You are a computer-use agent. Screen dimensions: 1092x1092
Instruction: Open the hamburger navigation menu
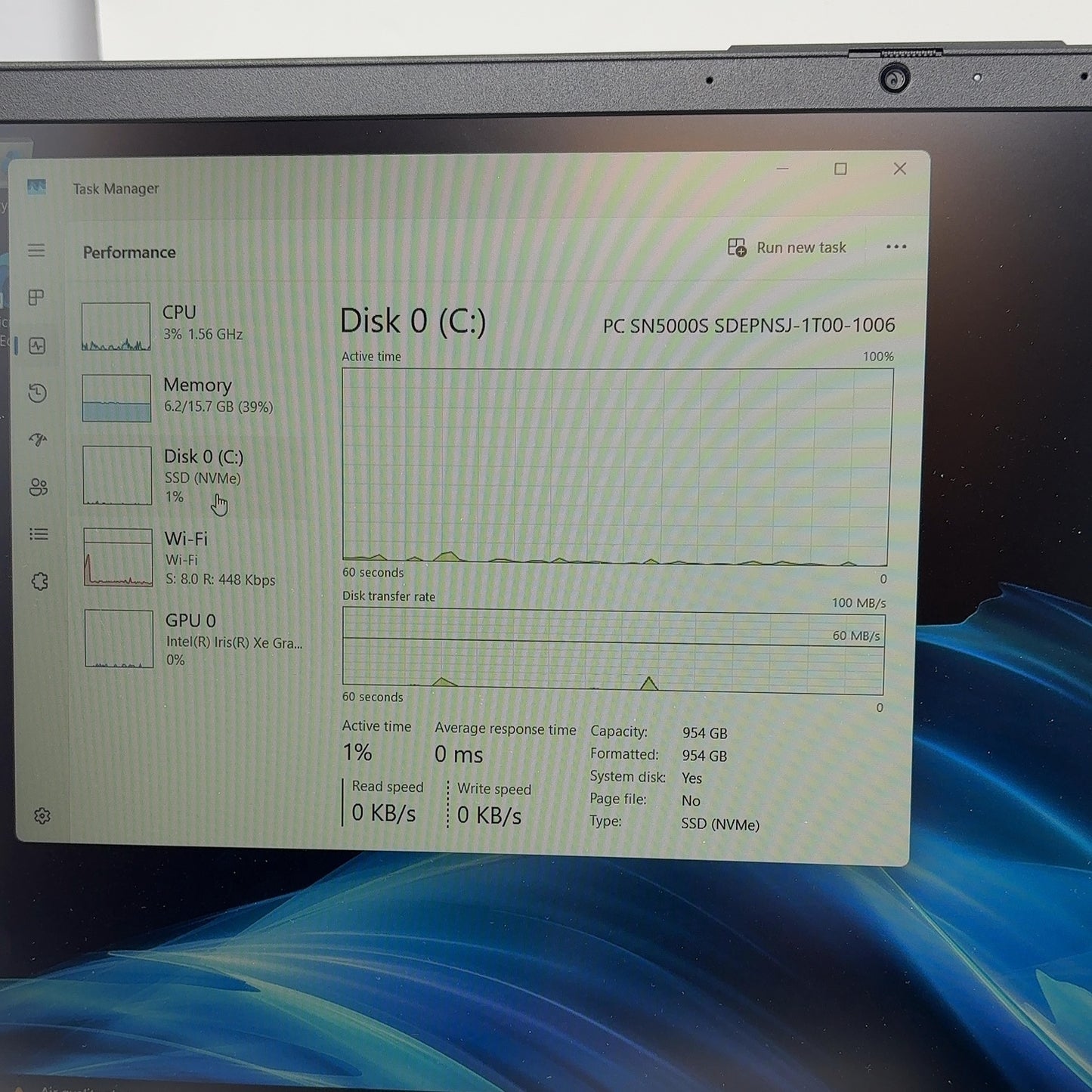pos(36,250)
